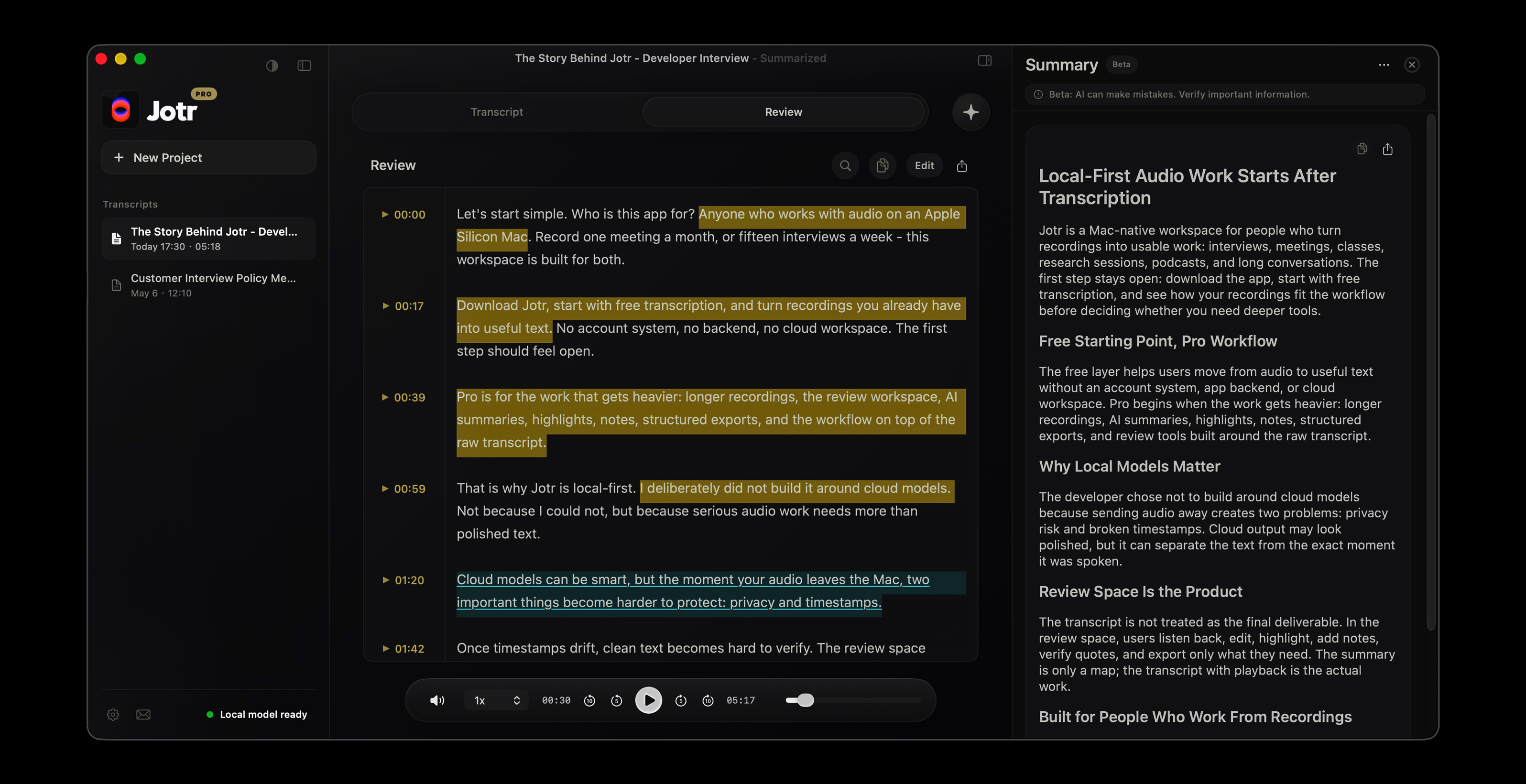
Task: Click the "Summarized" status in title bar
Action: (x=793, y=58)
